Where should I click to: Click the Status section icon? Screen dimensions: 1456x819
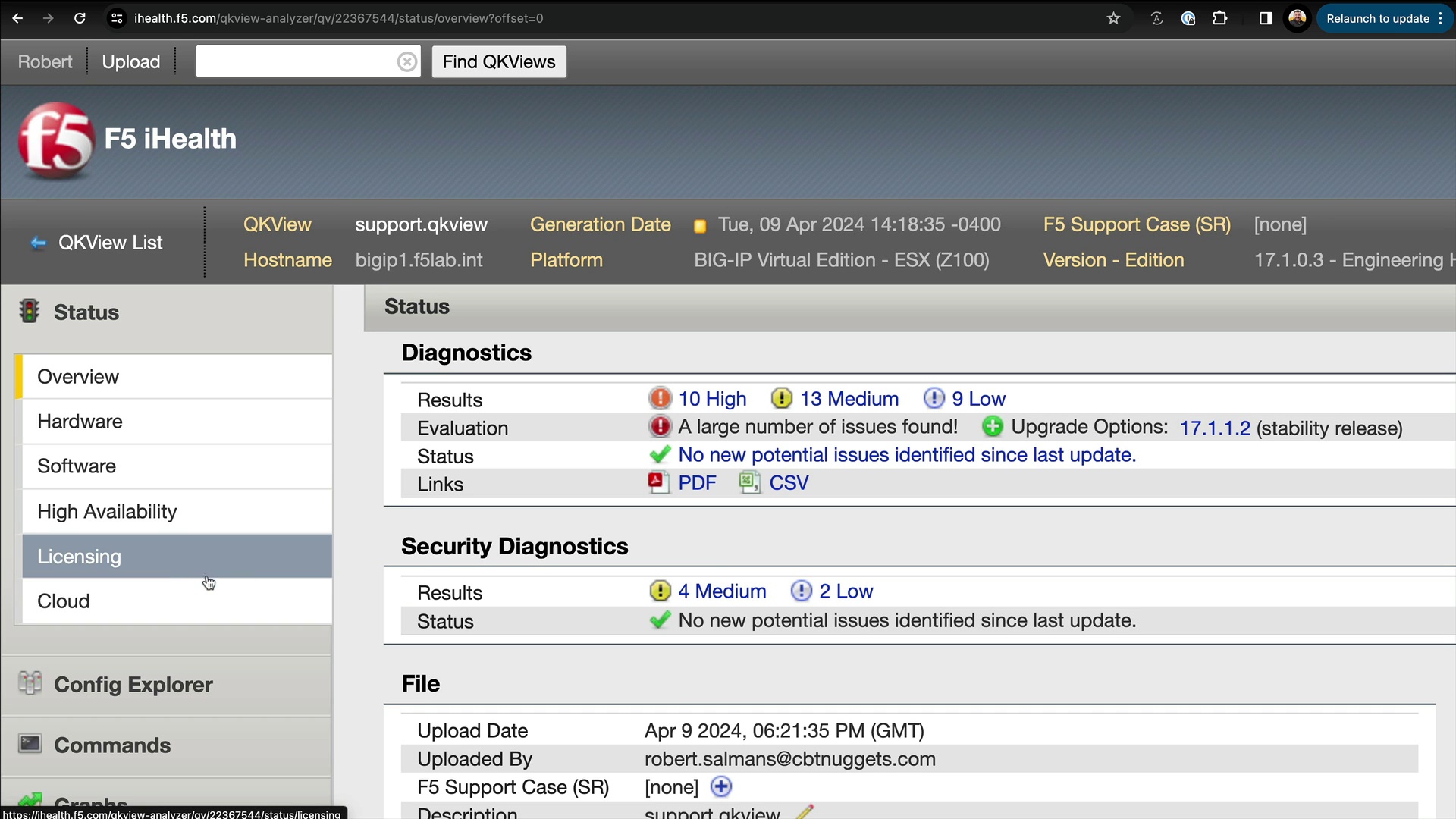click(32, 310)
